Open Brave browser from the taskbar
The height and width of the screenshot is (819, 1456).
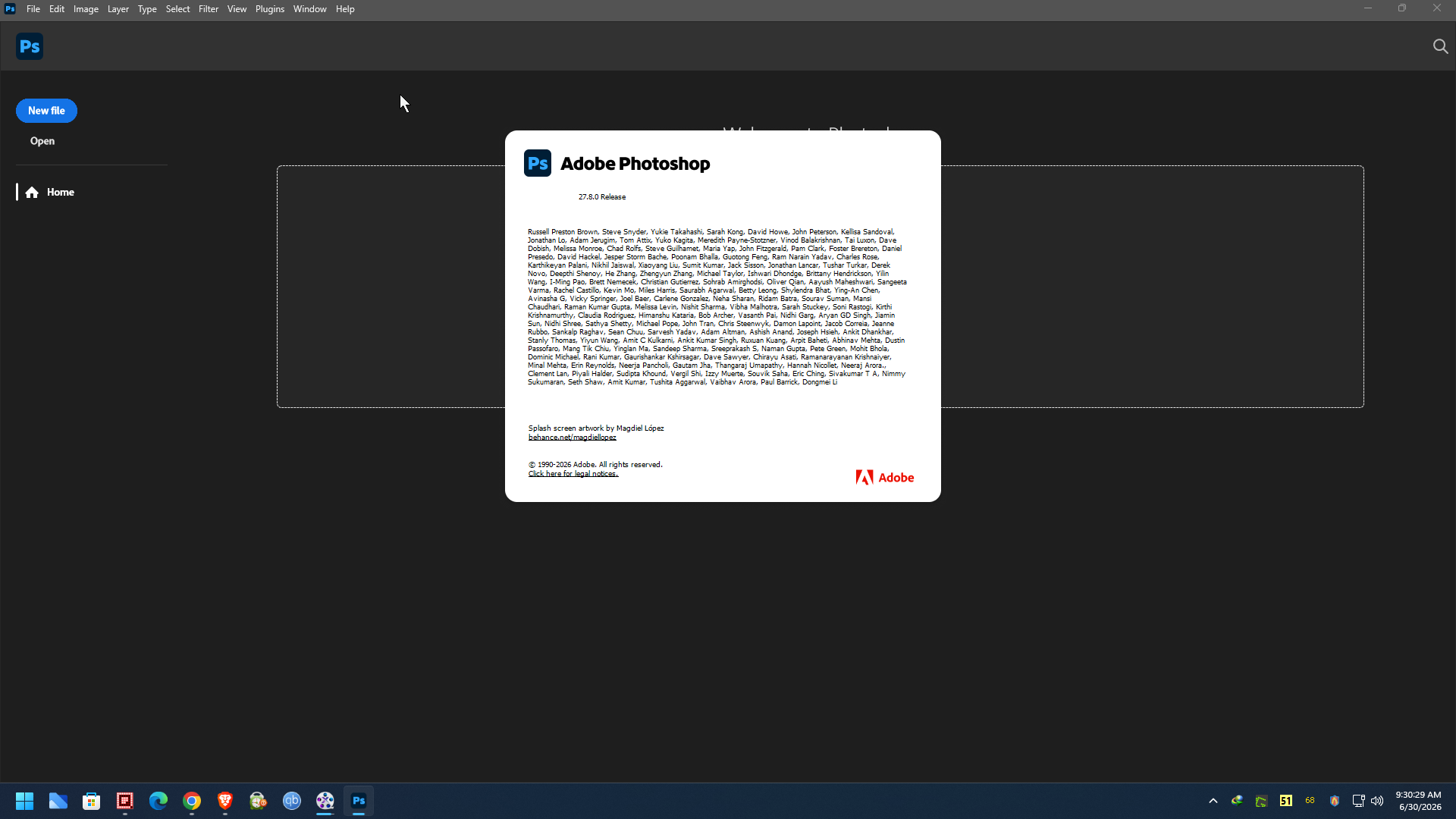coord(225,801)
